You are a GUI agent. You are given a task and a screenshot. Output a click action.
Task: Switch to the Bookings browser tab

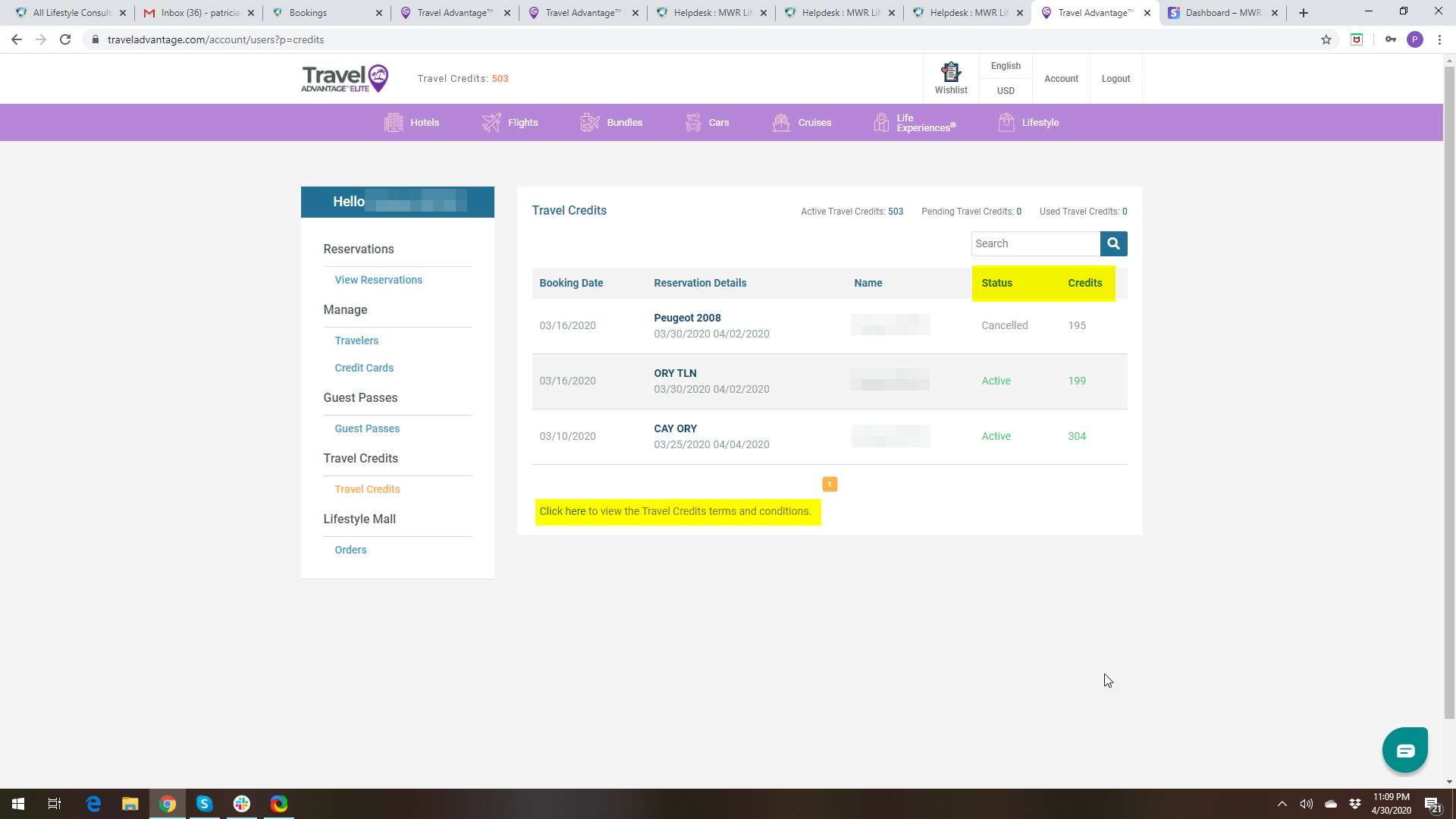point(308,13)
